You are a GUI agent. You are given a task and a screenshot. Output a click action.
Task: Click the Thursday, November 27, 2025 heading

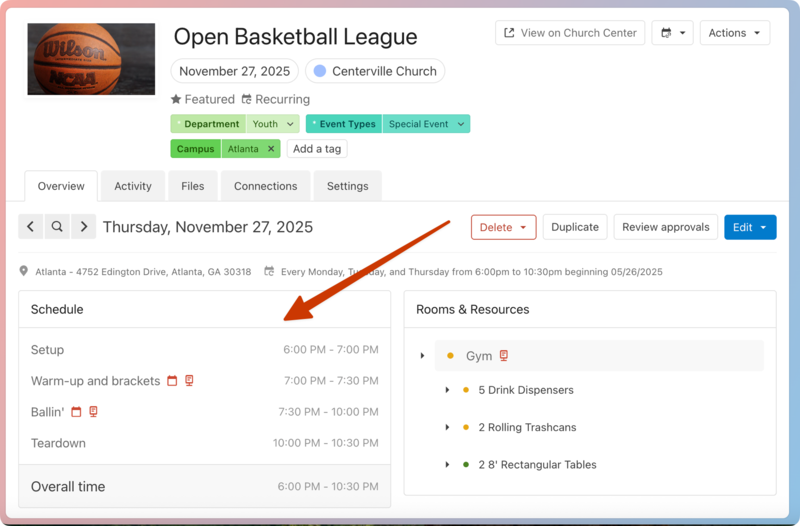[x=208, y=227]
